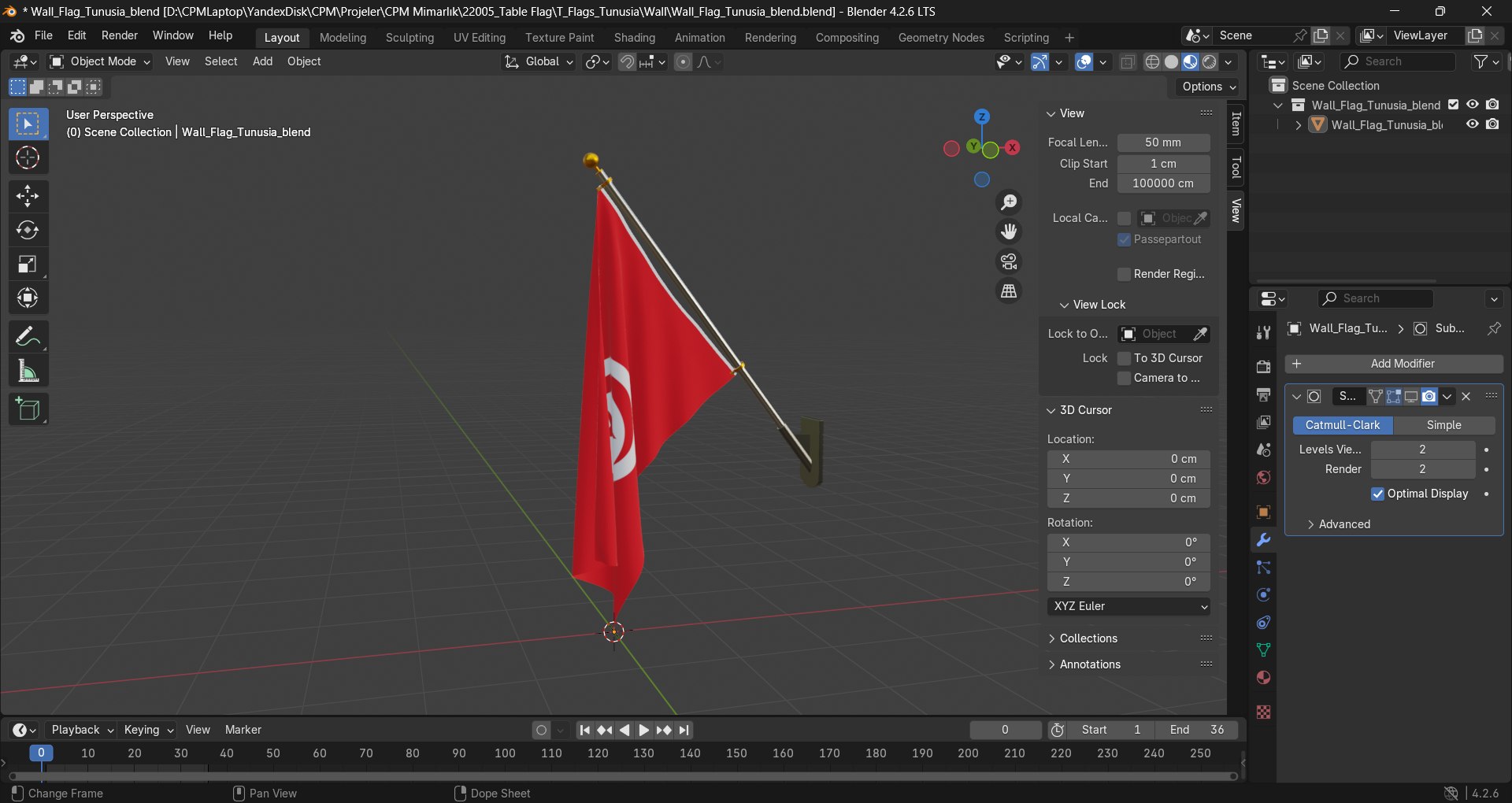Adjust the Levels Viewport value field

pyautogui.click(x=1422, y=450)
